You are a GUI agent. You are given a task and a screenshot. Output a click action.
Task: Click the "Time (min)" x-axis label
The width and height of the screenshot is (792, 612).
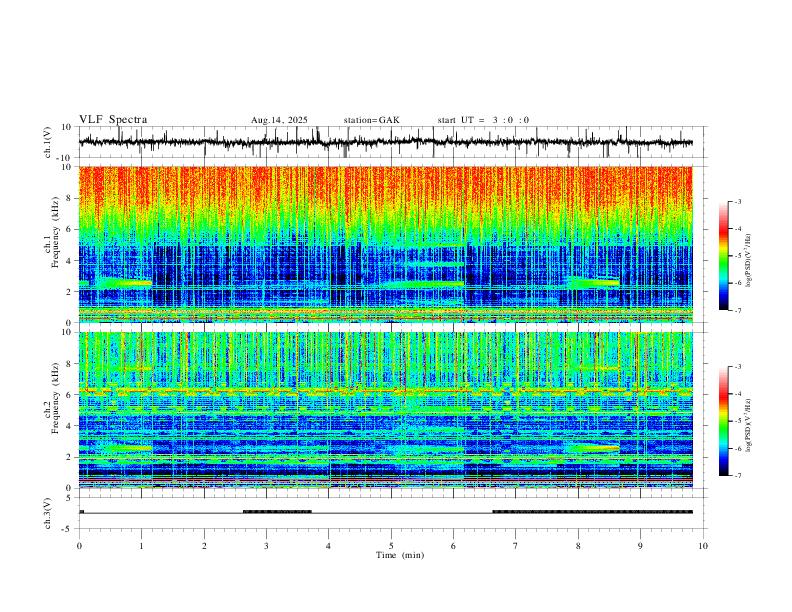click(x=400, y=555)
